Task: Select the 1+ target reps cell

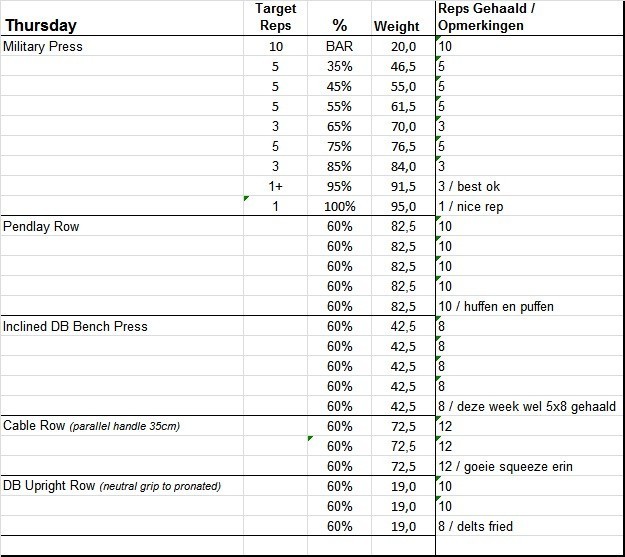Action: point(275,187)
